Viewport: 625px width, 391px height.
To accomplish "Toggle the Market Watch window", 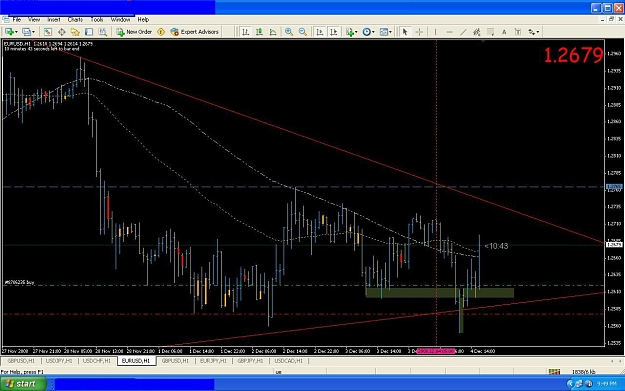I will tap(48, 32).
